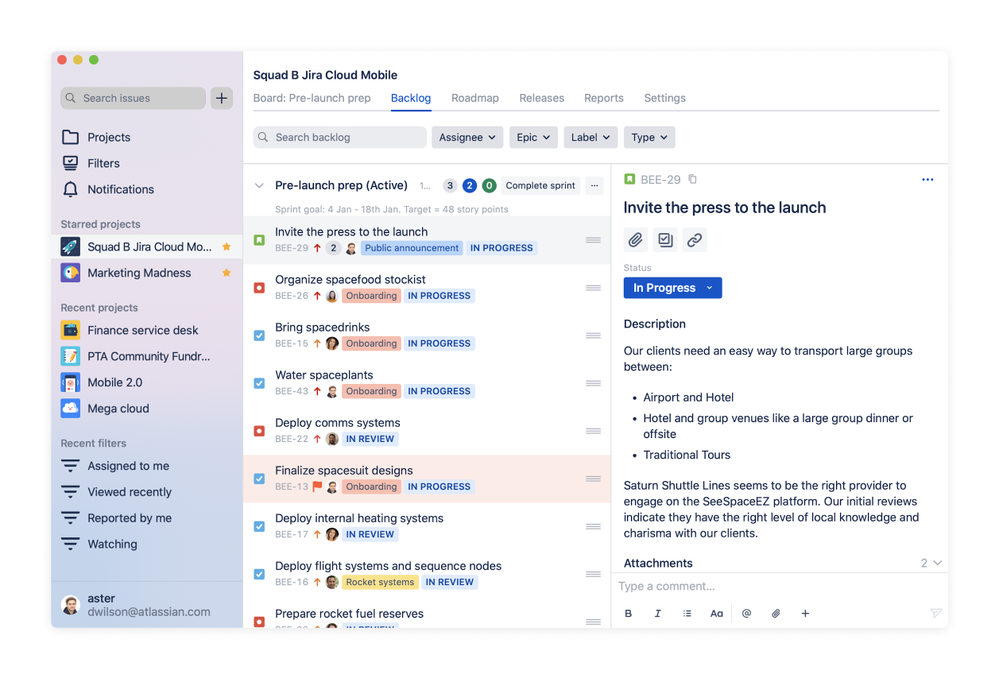Screen dimensions: 999x679
Task: Toggle checkbox for Finalize spacesuit designs
Action: [259, 479]
